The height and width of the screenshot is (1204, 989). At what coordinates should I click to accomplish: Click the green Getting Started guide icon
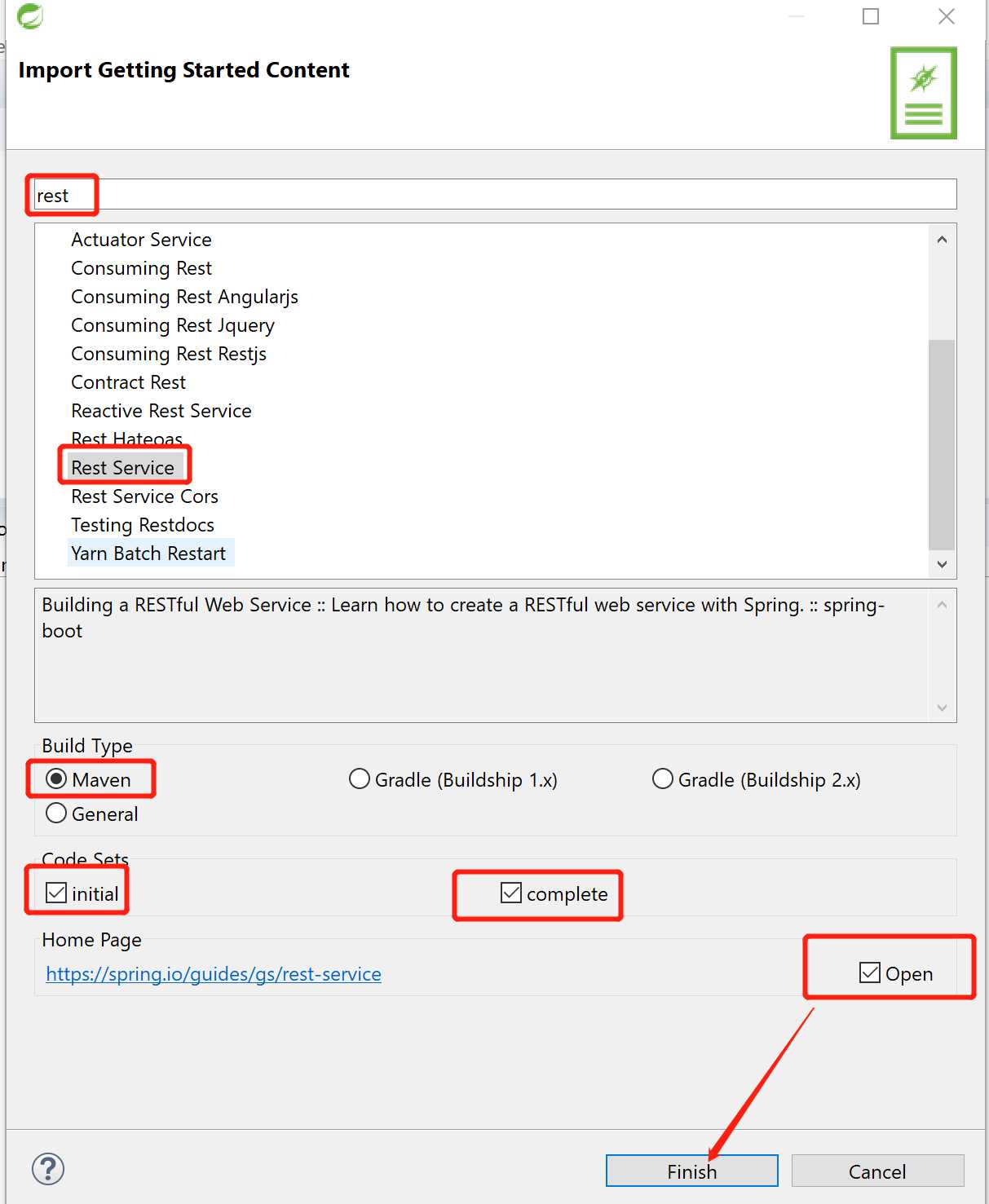tap(923, 93)
